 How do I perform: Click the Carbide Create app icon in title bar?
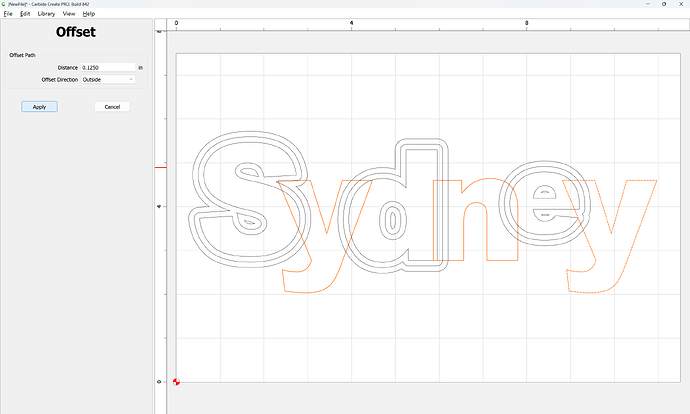[5, 4]
